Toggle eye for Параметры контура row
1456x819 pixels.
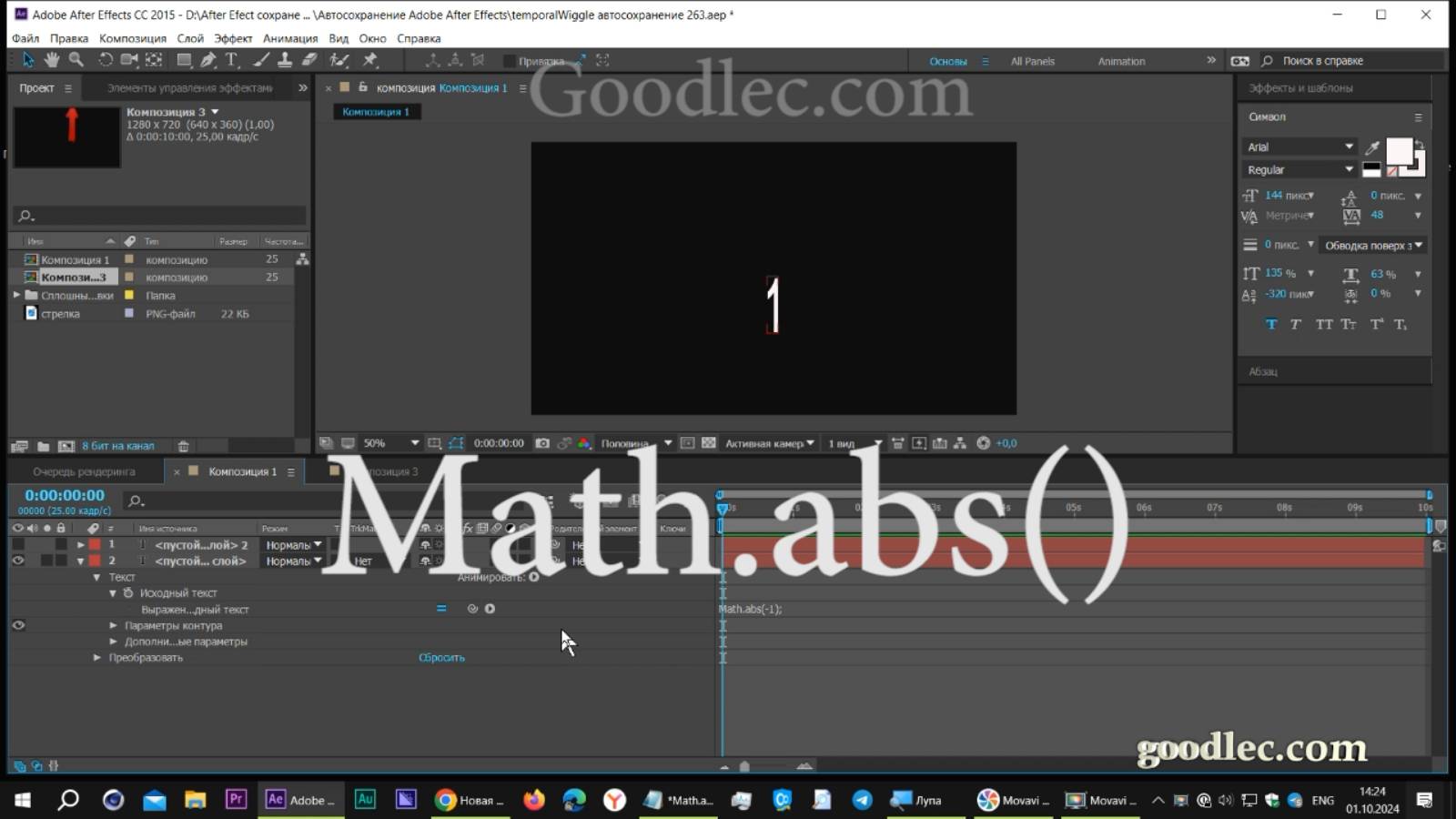point(17,625)
